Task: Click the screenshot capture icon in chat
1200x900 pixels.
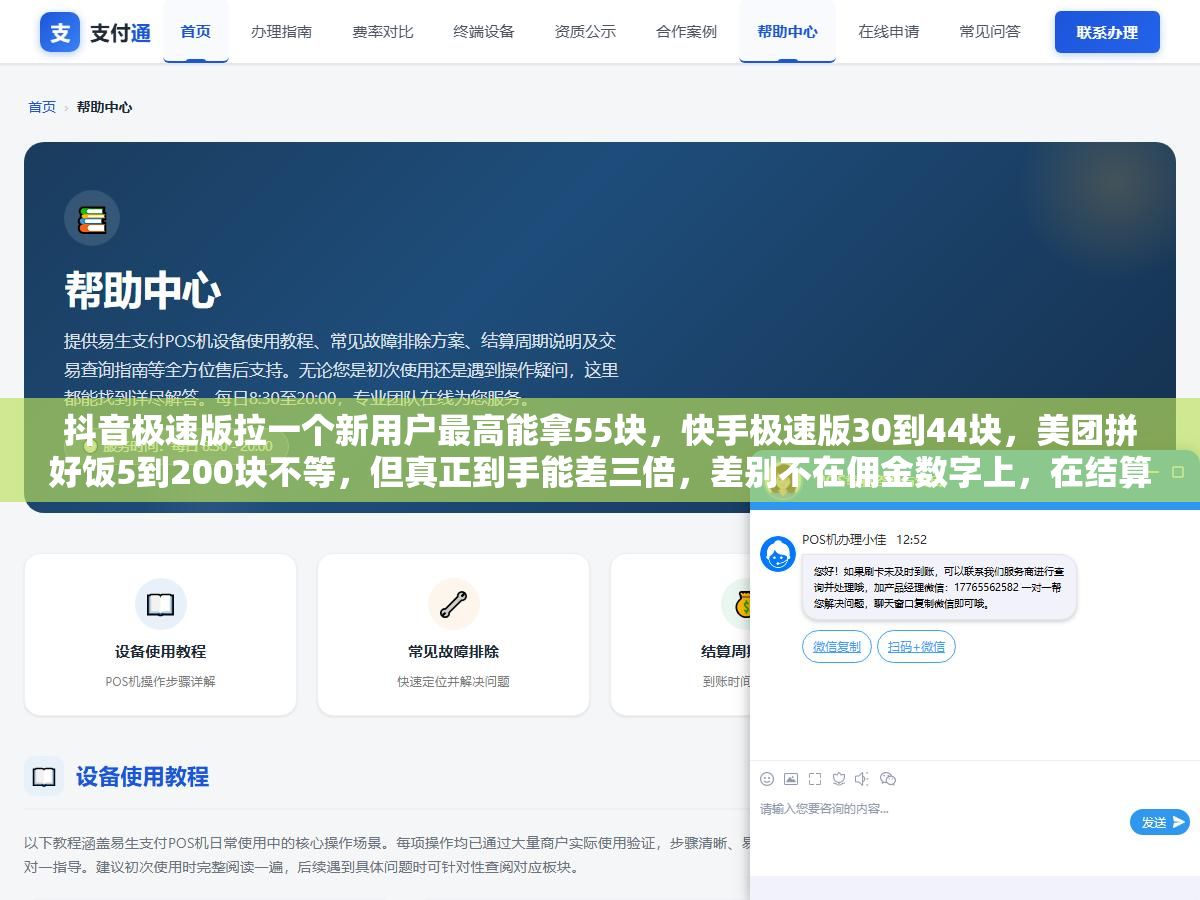Action: pyautogui.click(x=815, y=778)
